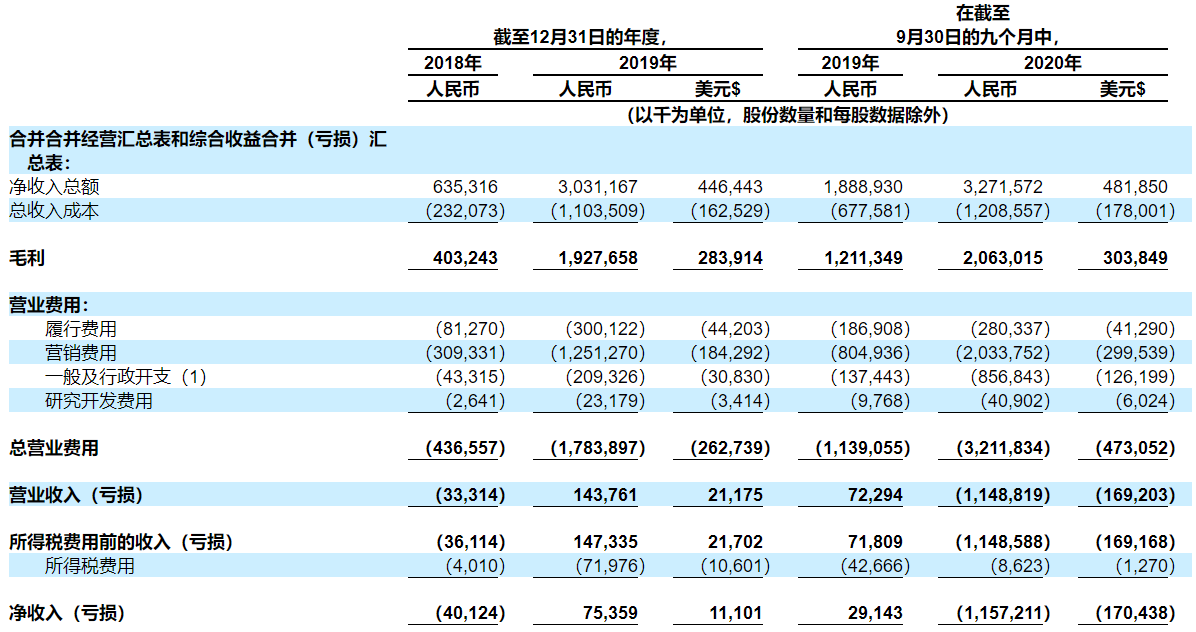This screenshot has width=1196, height=632.
Task: Select the value 283,914
Action: pyautogui.click(x=730, y=258)
